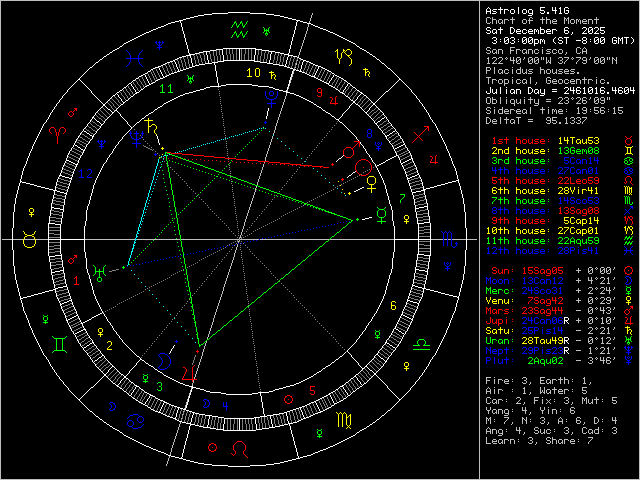Select the large red Mars glyph in chart
The image size is (640, 480).
pos(351,150)
